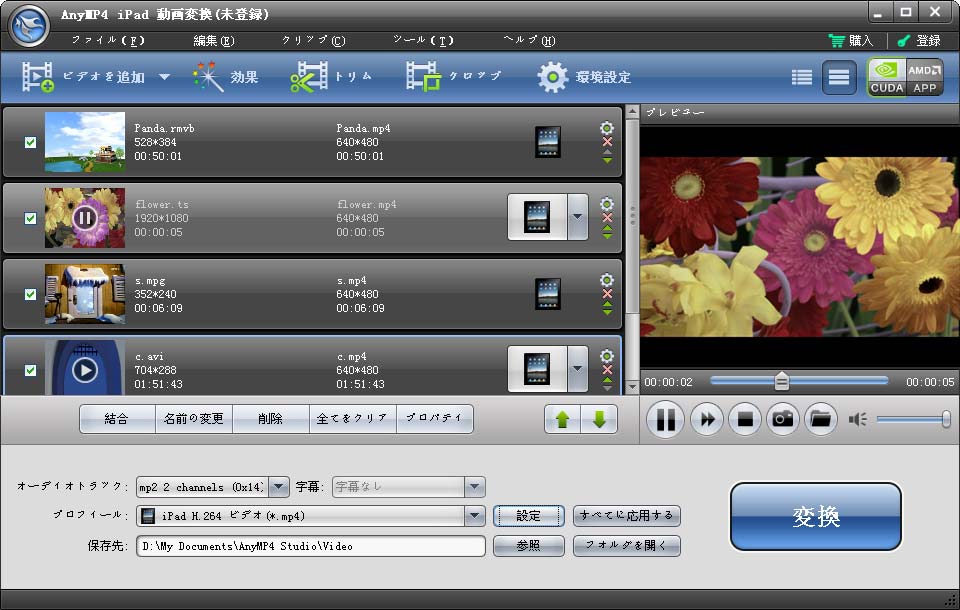Click the Register (登録) key link
The image size is (960, 610).
[918, 40]
